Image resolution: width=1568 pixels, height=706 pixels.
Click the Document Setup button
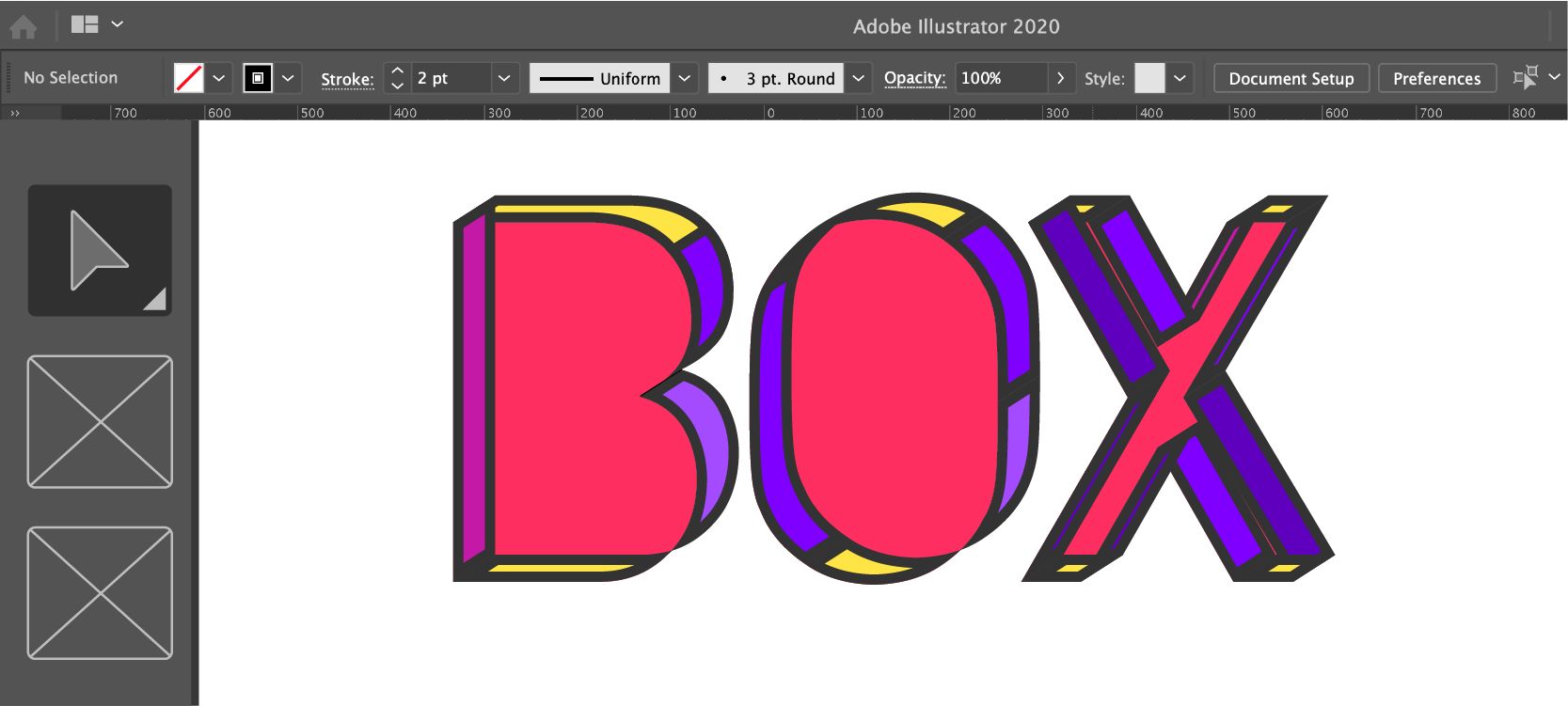(1291, 78)
